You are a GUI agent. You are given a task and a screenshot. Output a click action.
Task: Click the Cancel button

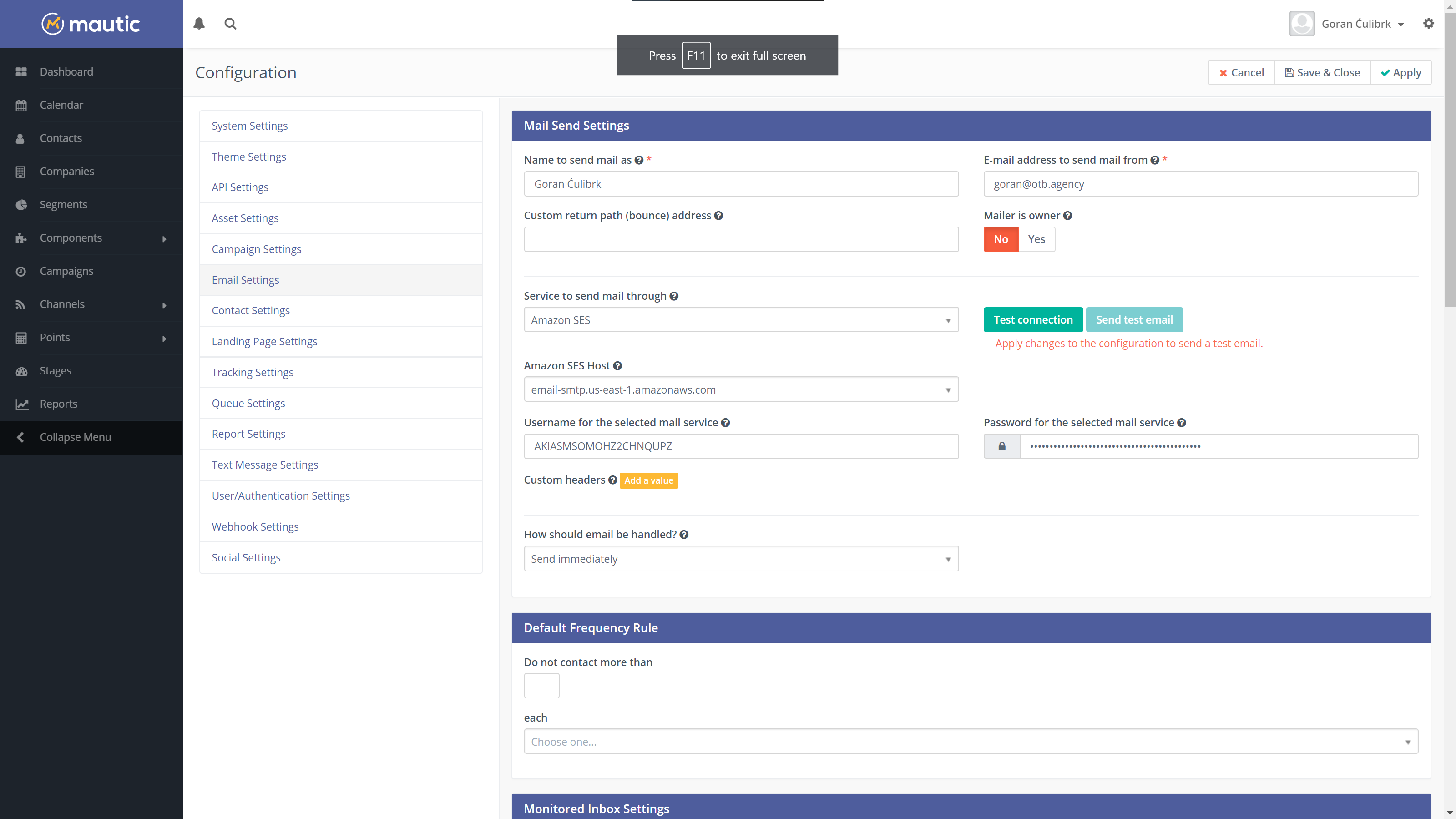click(x=1241, y=72)
